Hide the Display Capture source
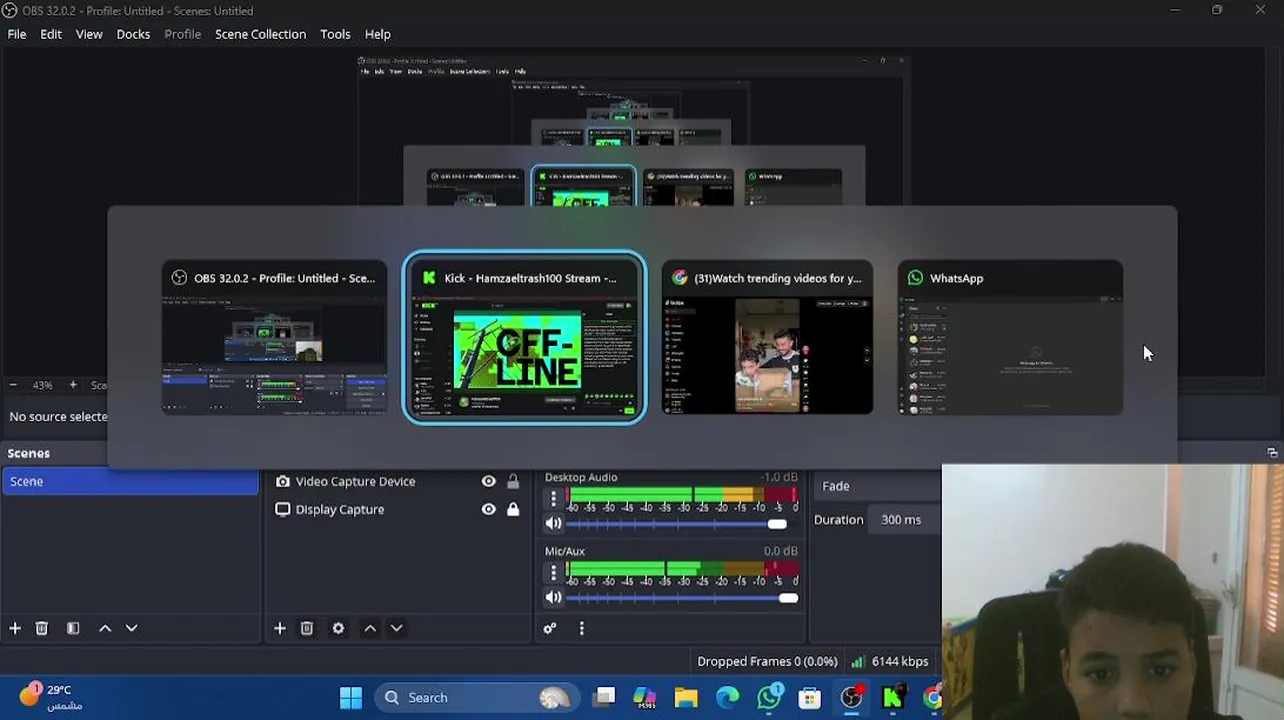This screenshot has width=1284, height=720. pyautogui.click(x=488, y=510)
